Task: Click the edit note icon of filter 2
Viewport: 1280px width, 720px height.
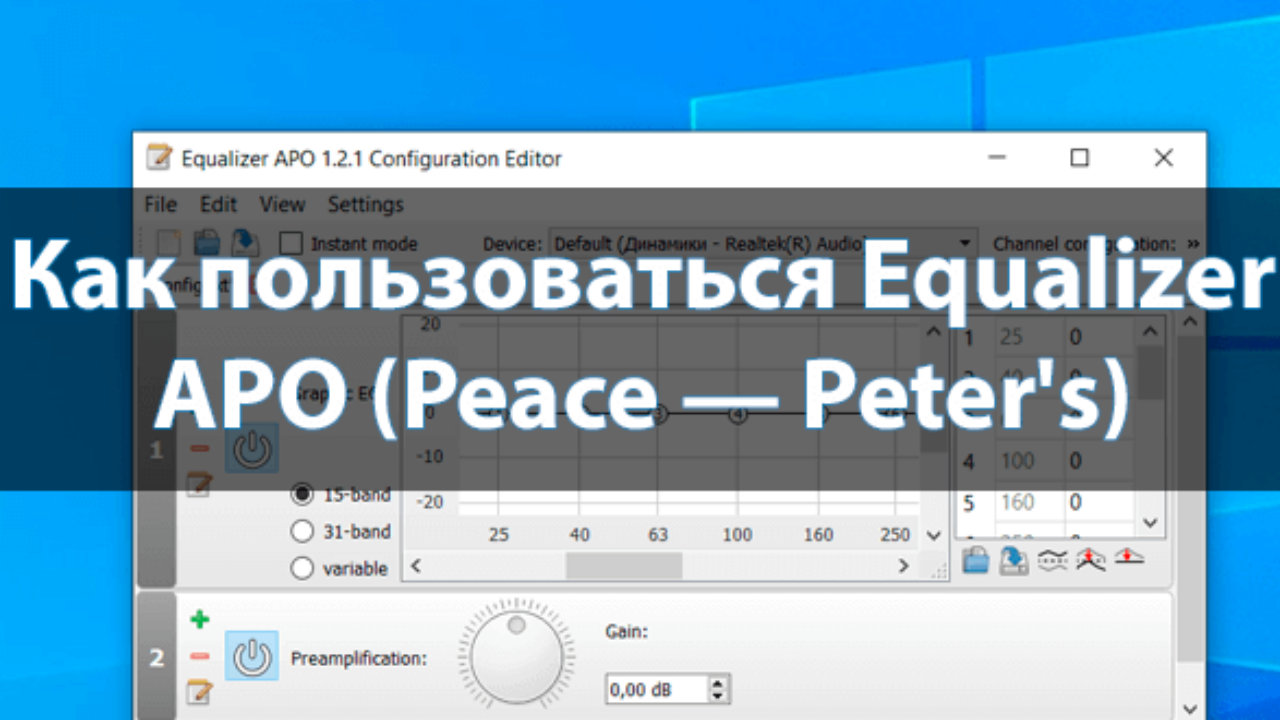Action: (x=200, y=691)
